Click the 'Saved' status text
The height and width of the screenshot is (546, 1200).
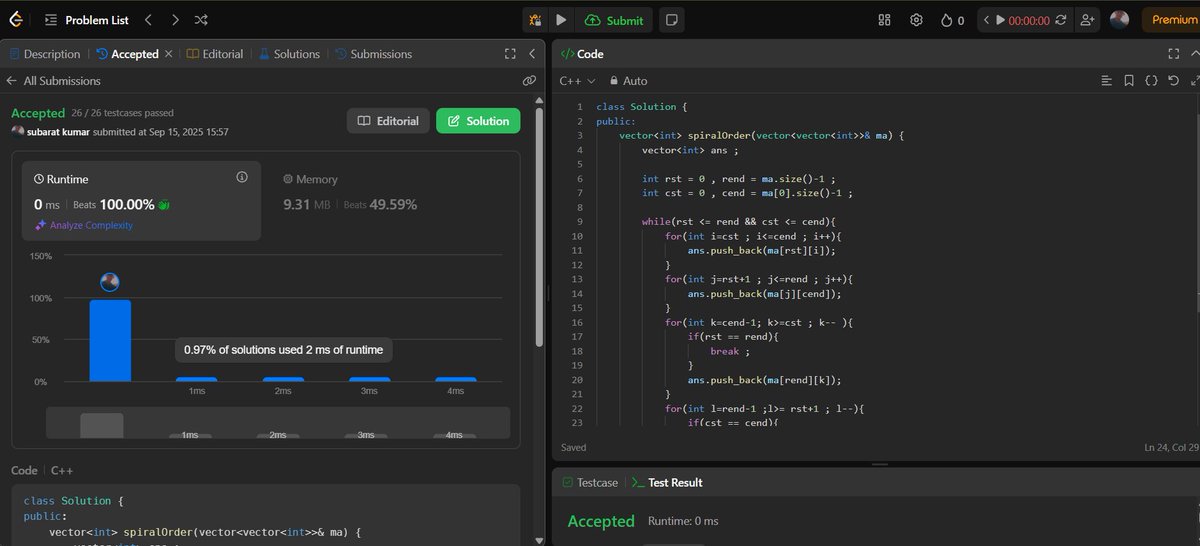(x=574, y=448)
